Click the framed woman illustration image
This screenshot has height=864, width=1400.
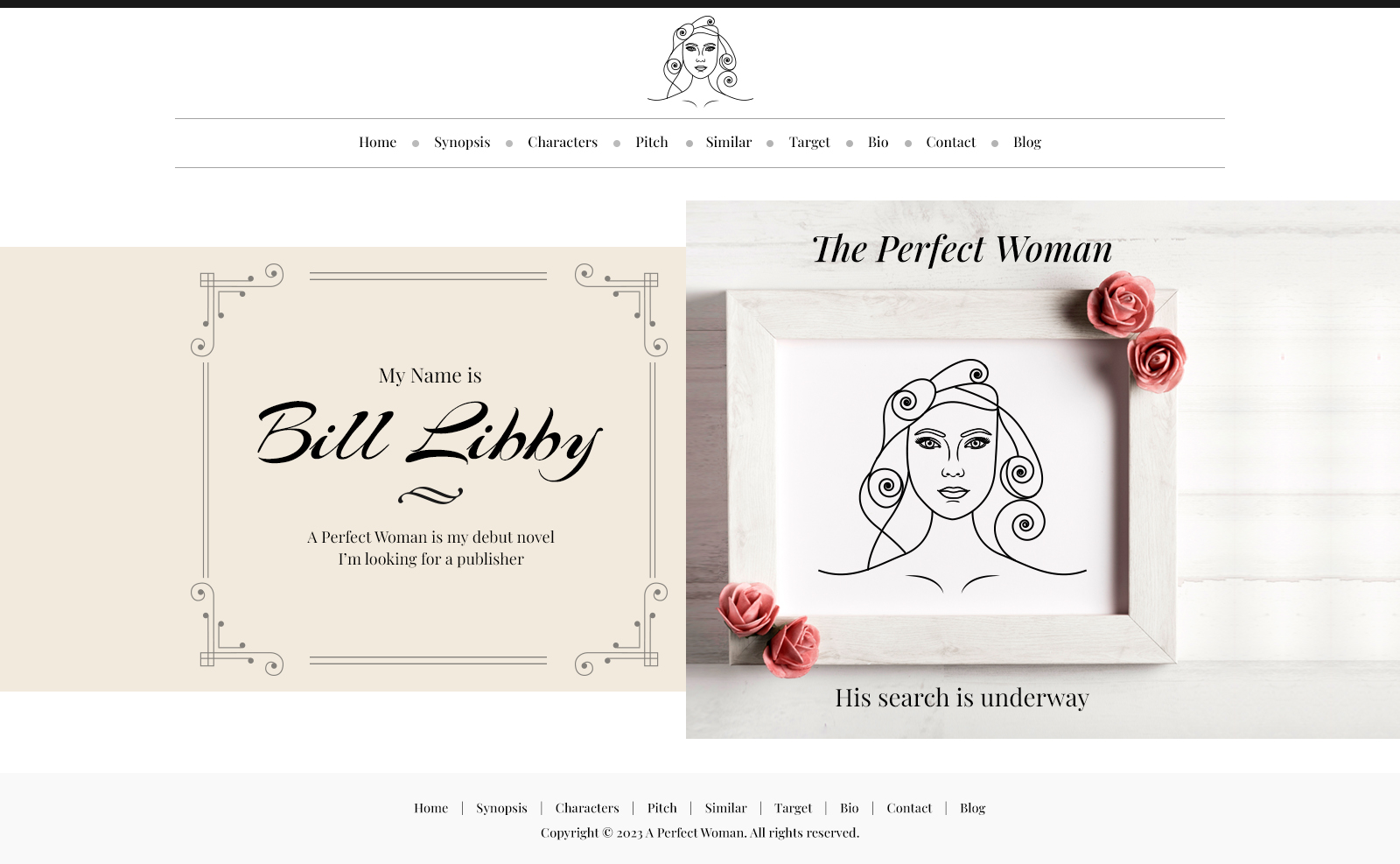[x=952, y=473]
